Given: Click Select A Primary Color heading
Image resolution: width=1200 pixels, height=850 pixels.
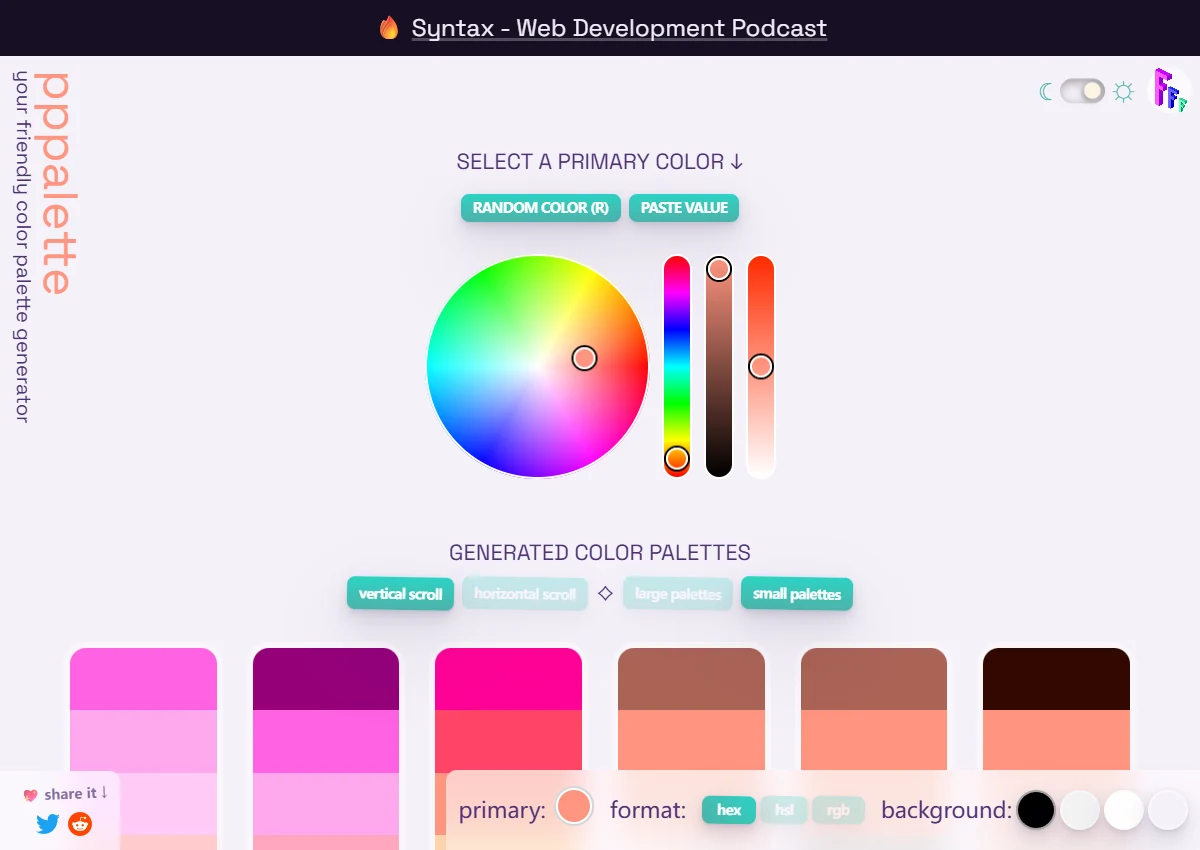Looking at the screenshot, I should click(600, 162).
